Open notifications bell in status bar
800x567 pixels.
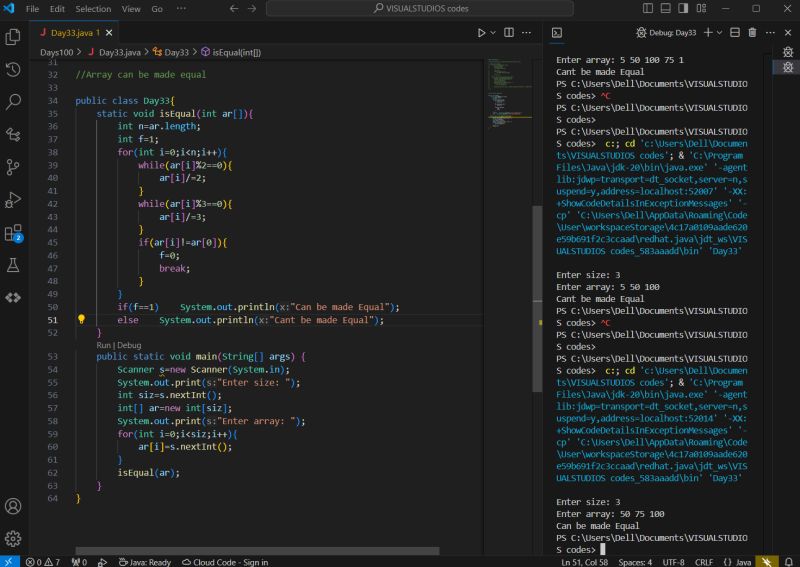click(x=789, y=562)
